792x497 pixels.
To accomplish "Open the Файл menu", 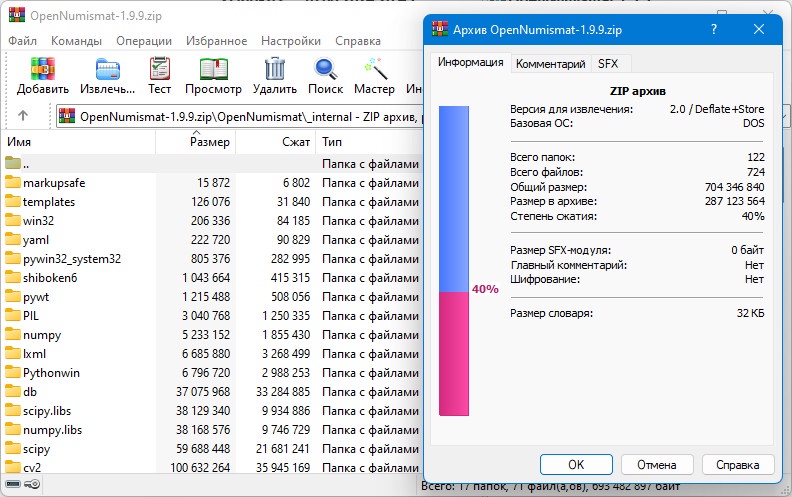I will (22, 41).
